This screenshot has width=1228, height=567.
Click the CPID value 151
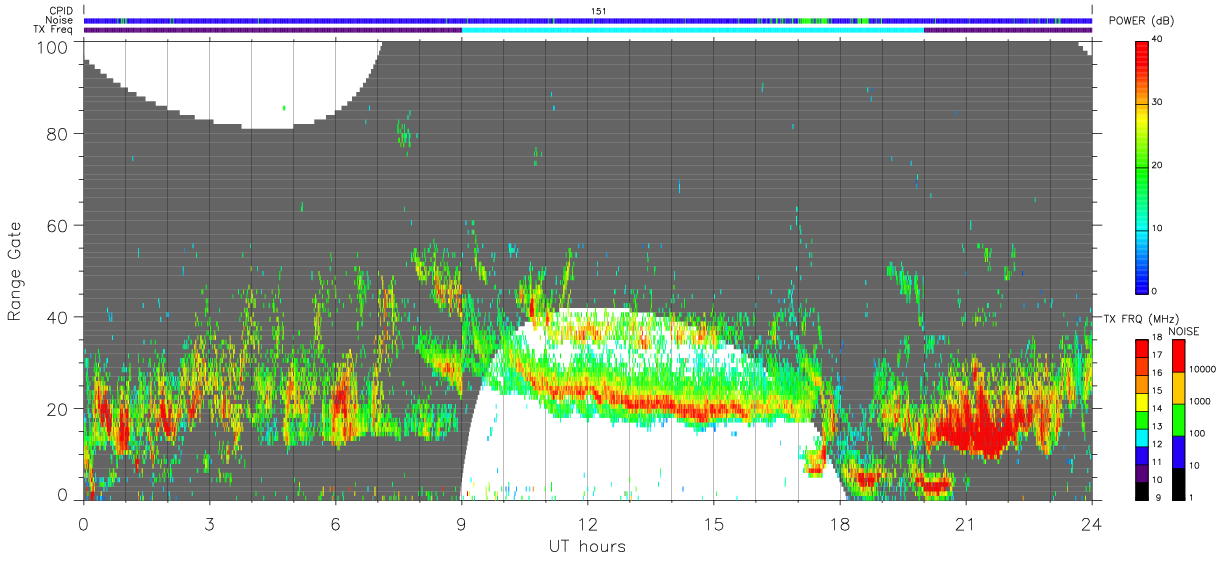[599, 11]
